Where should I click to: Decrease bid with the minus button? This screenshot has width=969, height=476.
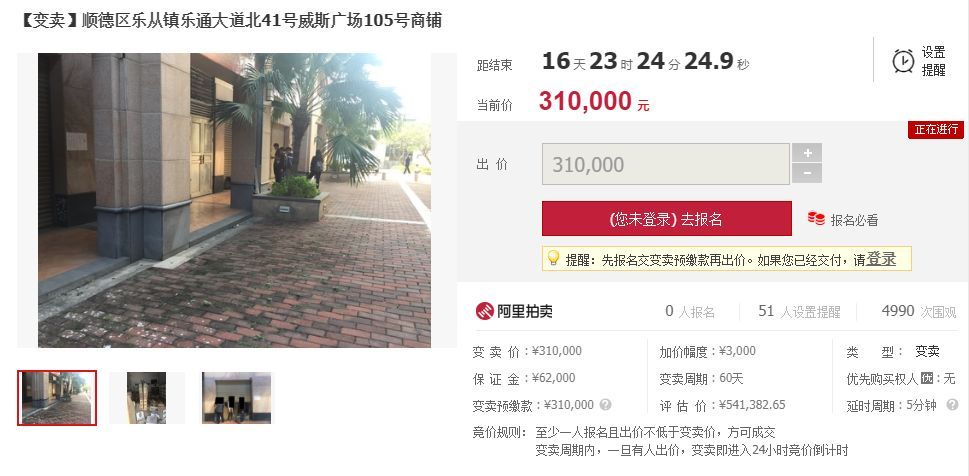806,174
